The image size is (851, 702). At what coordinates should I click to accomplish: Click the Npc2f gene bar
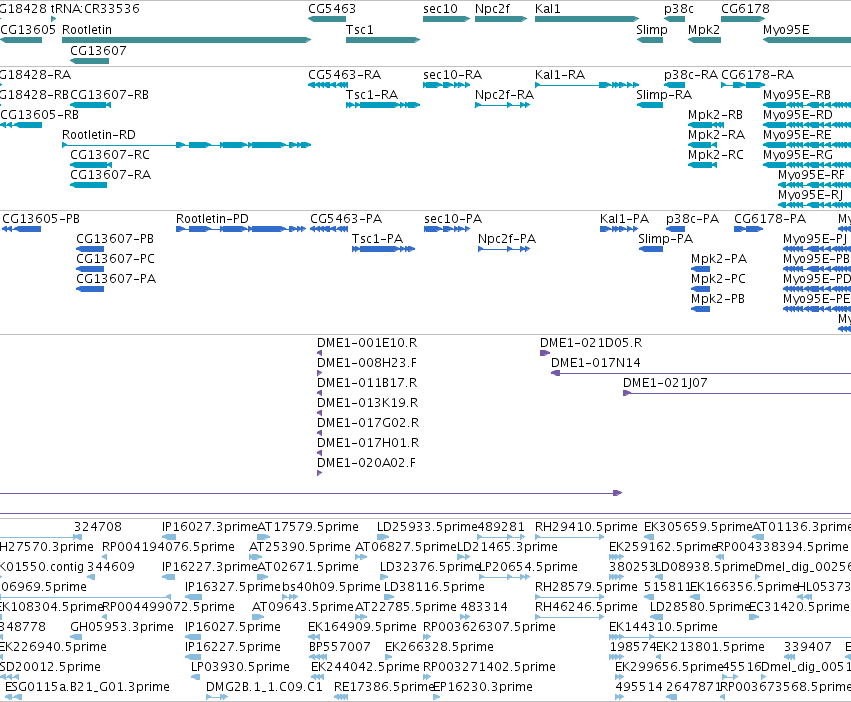tap(501, 19)
